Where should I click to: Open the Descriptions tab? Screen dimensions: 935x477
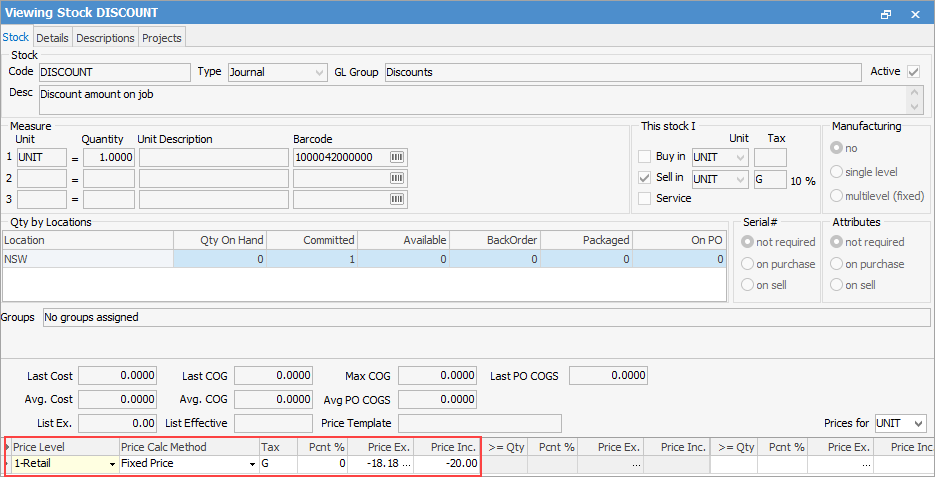coord(105,38)
